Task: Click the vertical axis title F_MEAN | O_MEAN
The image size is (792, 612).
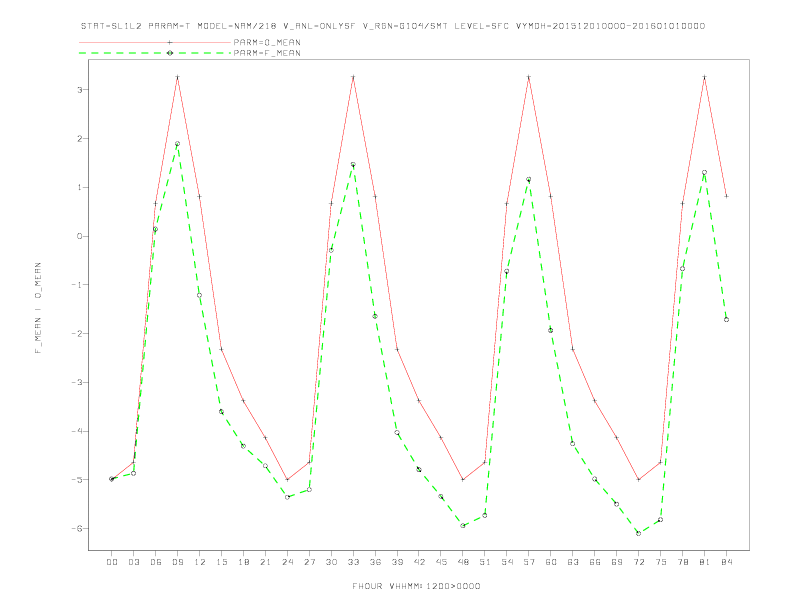Action: (38, 308)
